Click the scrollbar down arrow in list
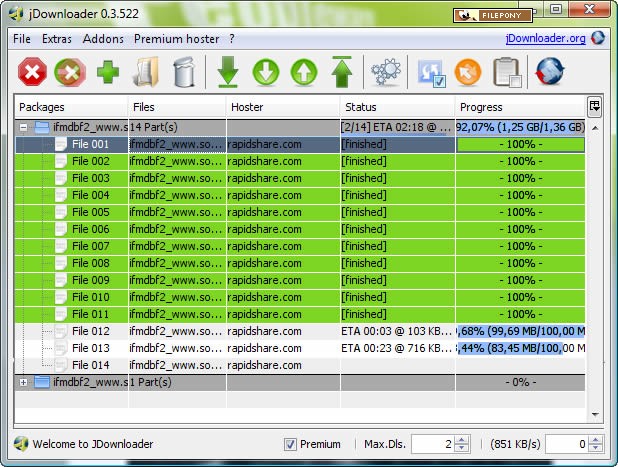Viewport: 618px width, 467px height. point(595,414)
